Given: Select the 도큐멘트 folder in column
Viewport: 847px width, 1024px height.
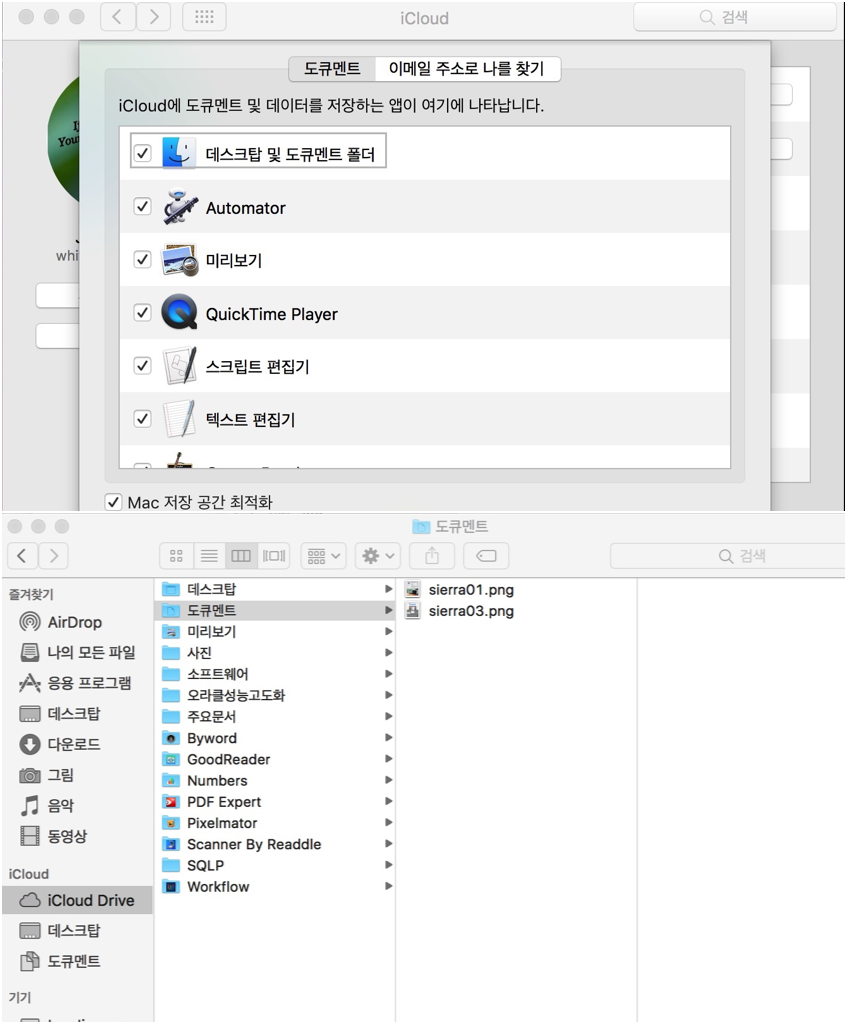Looking at the screenshot, I should (x=275, y=611).
